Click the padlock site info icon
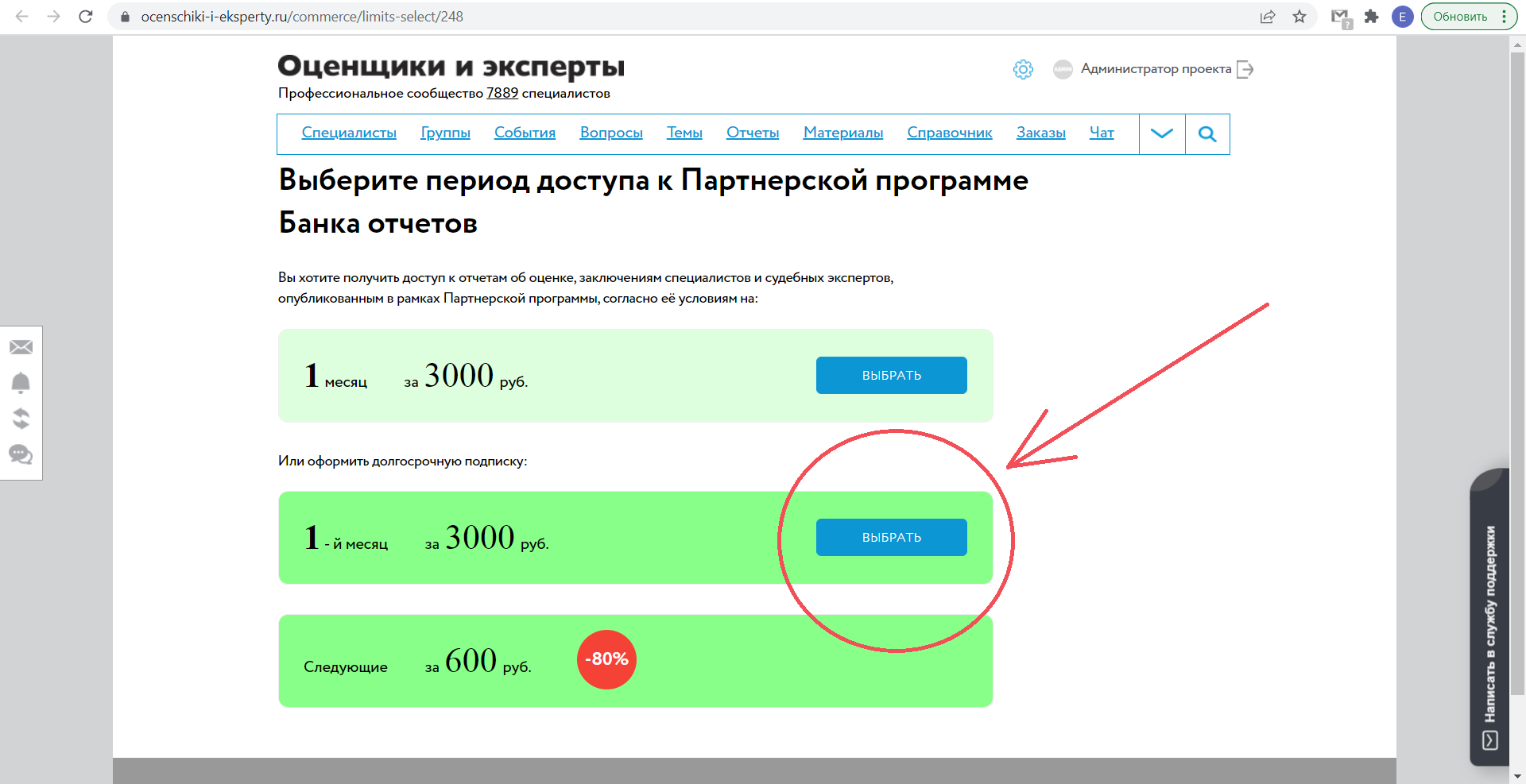This screenshot has height=784, width=1526. point(124,17)
